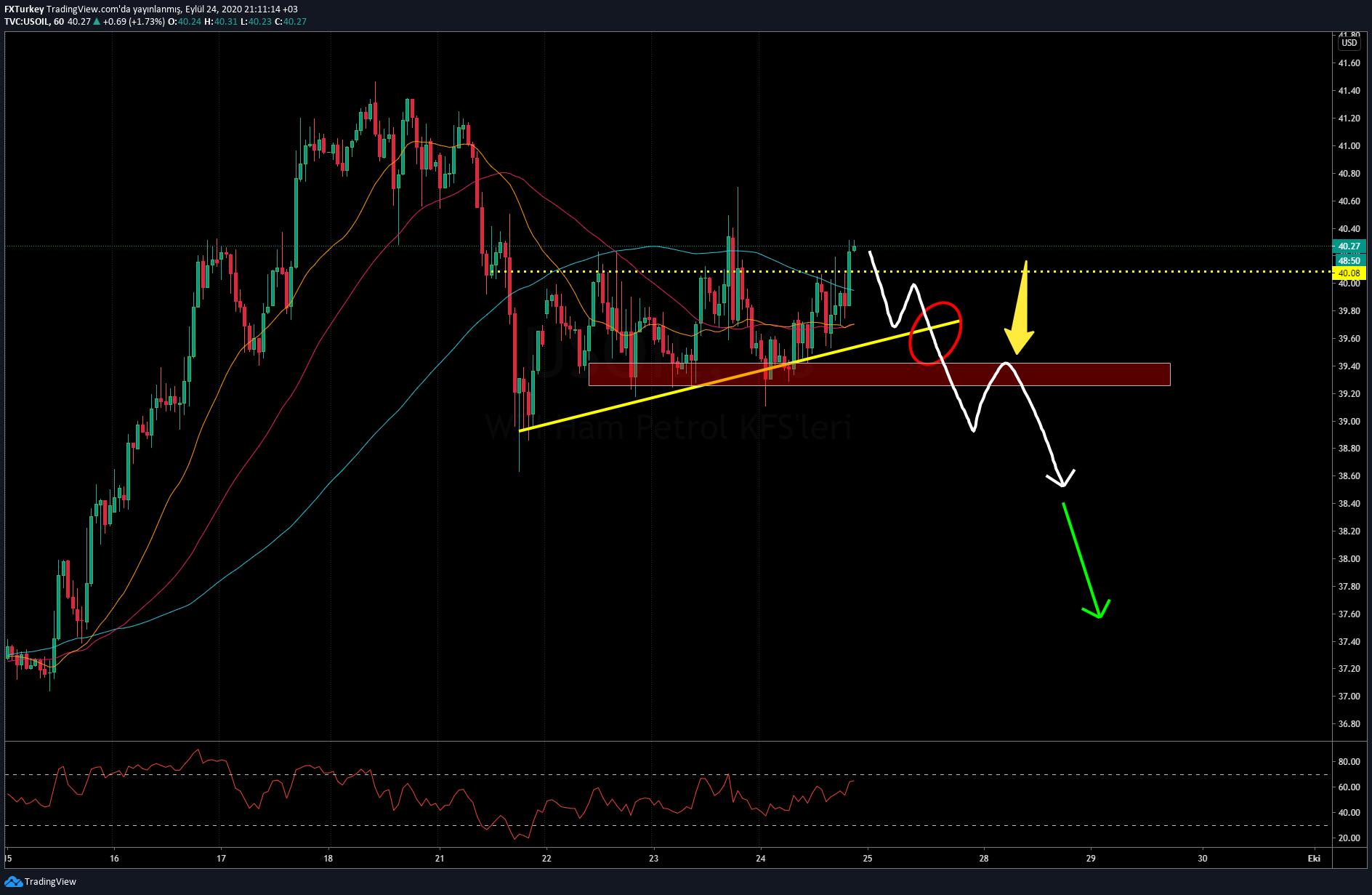The width and height of the screenshot is (1372, 895).
Task: Click date 21 on the time axis
Action: pos(439,859)
